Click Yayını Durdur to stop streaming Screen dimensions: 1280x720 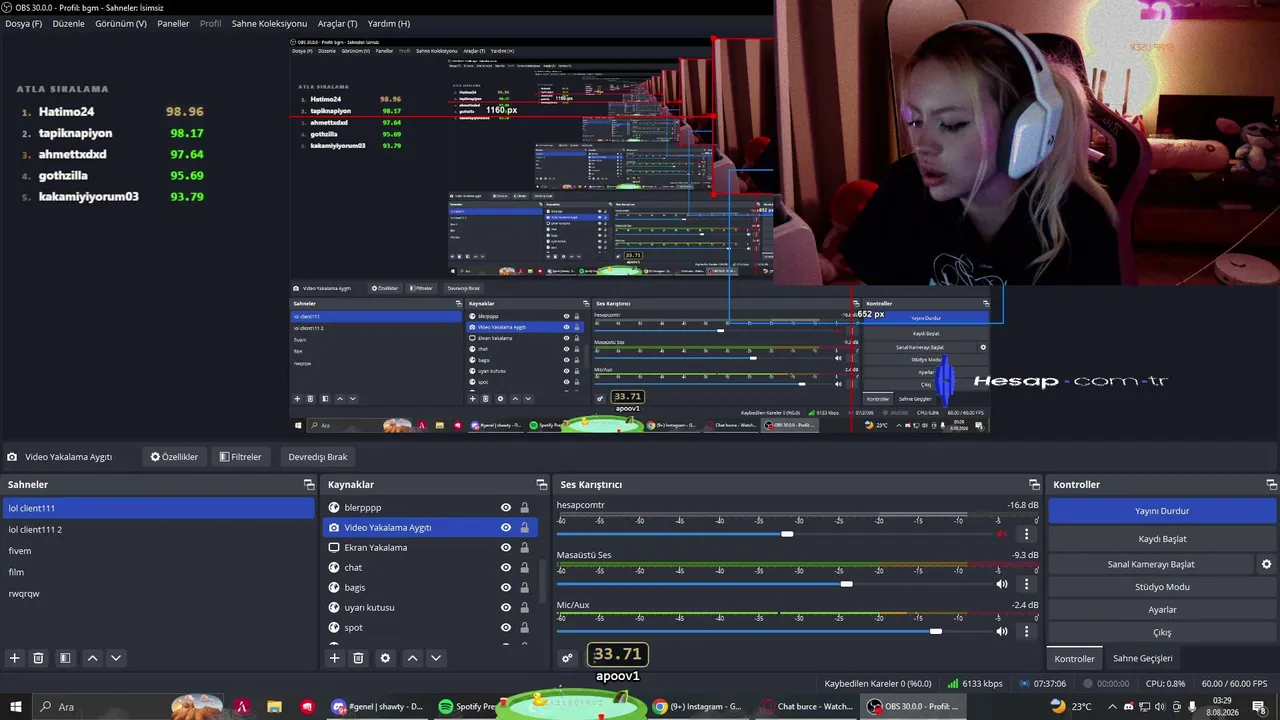[1162, 511]
